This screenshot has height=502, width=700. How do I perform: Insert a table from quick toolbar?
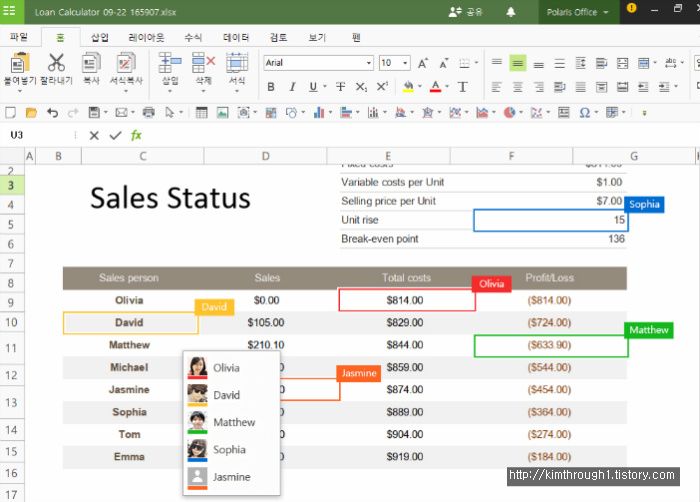(x=201, y=113)
